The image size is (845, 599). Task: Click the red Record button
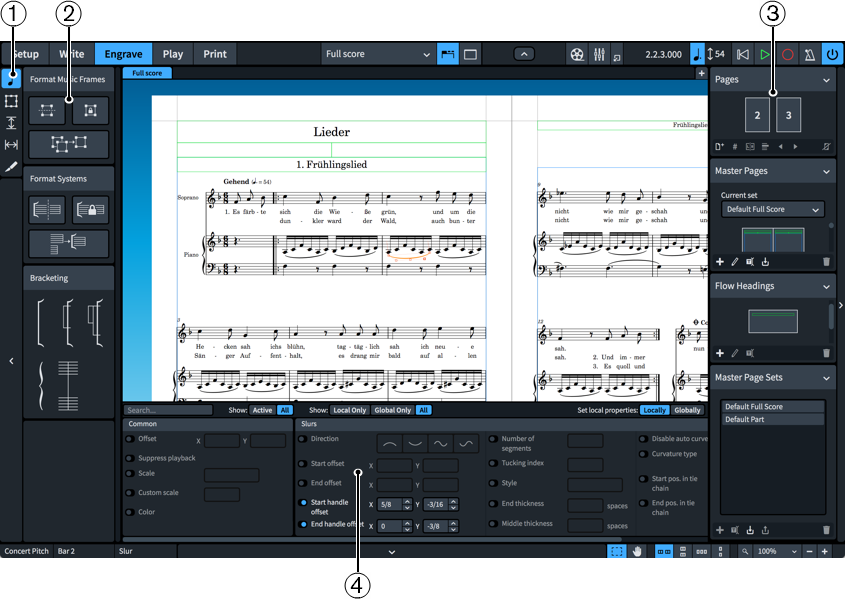coord(787,54)
